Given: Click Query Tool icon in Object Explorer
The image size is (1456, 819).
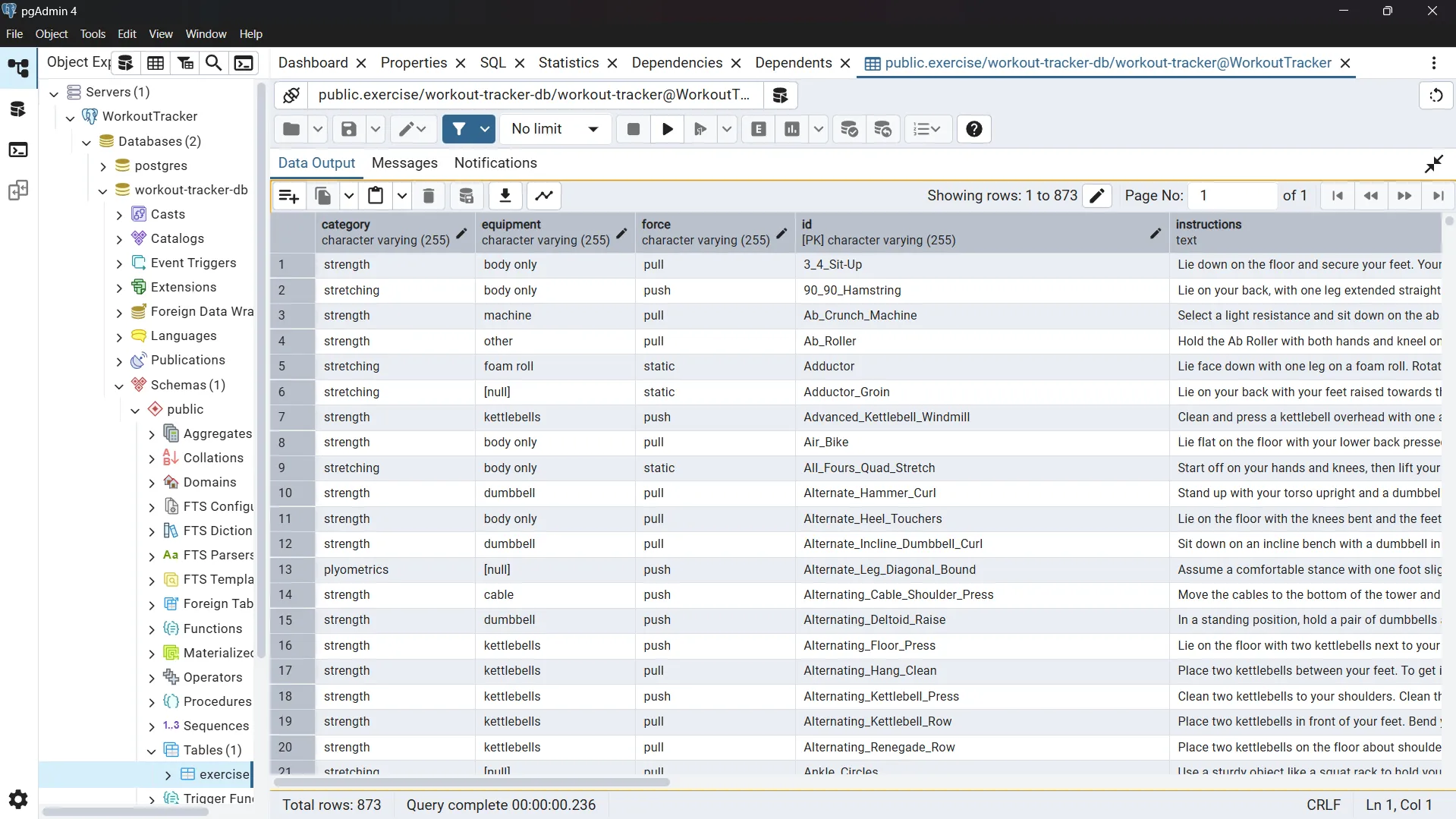Looking at the screenshot, I should click(126, 63).
